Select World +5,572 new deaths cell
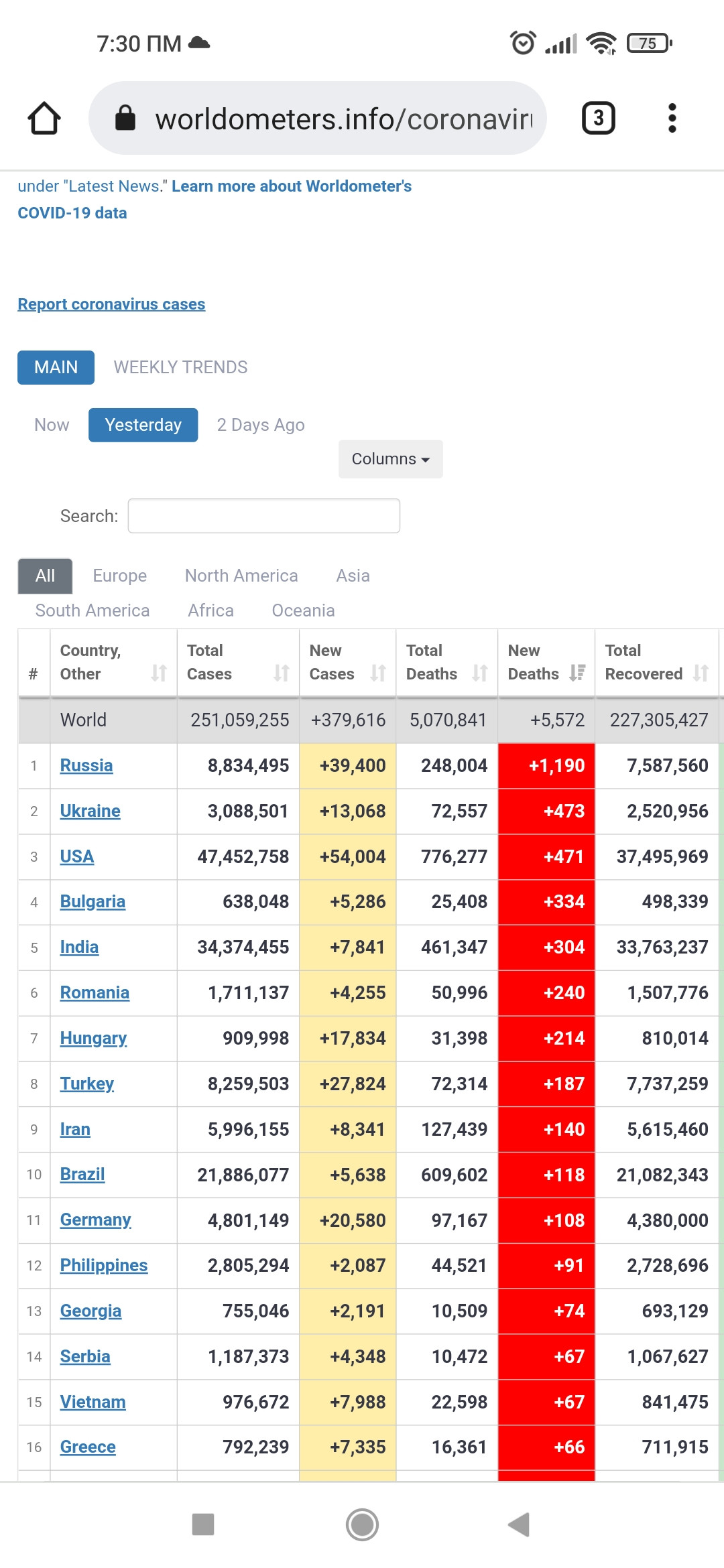Screen dimensions: 724x1568 pos(546,720)
